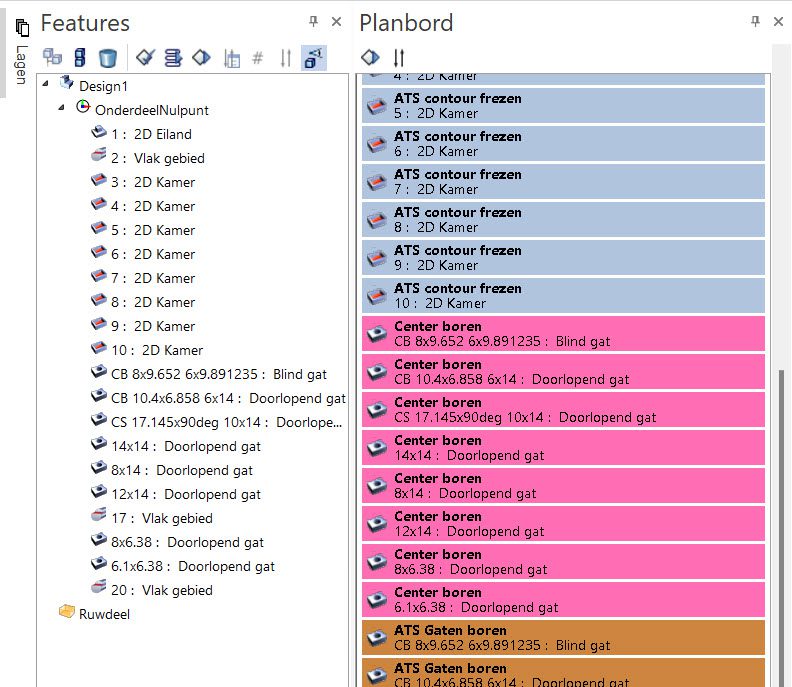The width and height of the screenshot is (792, 687).
Task: Click the Ruwdeel folder icon
Action: (x=67, y=611)
